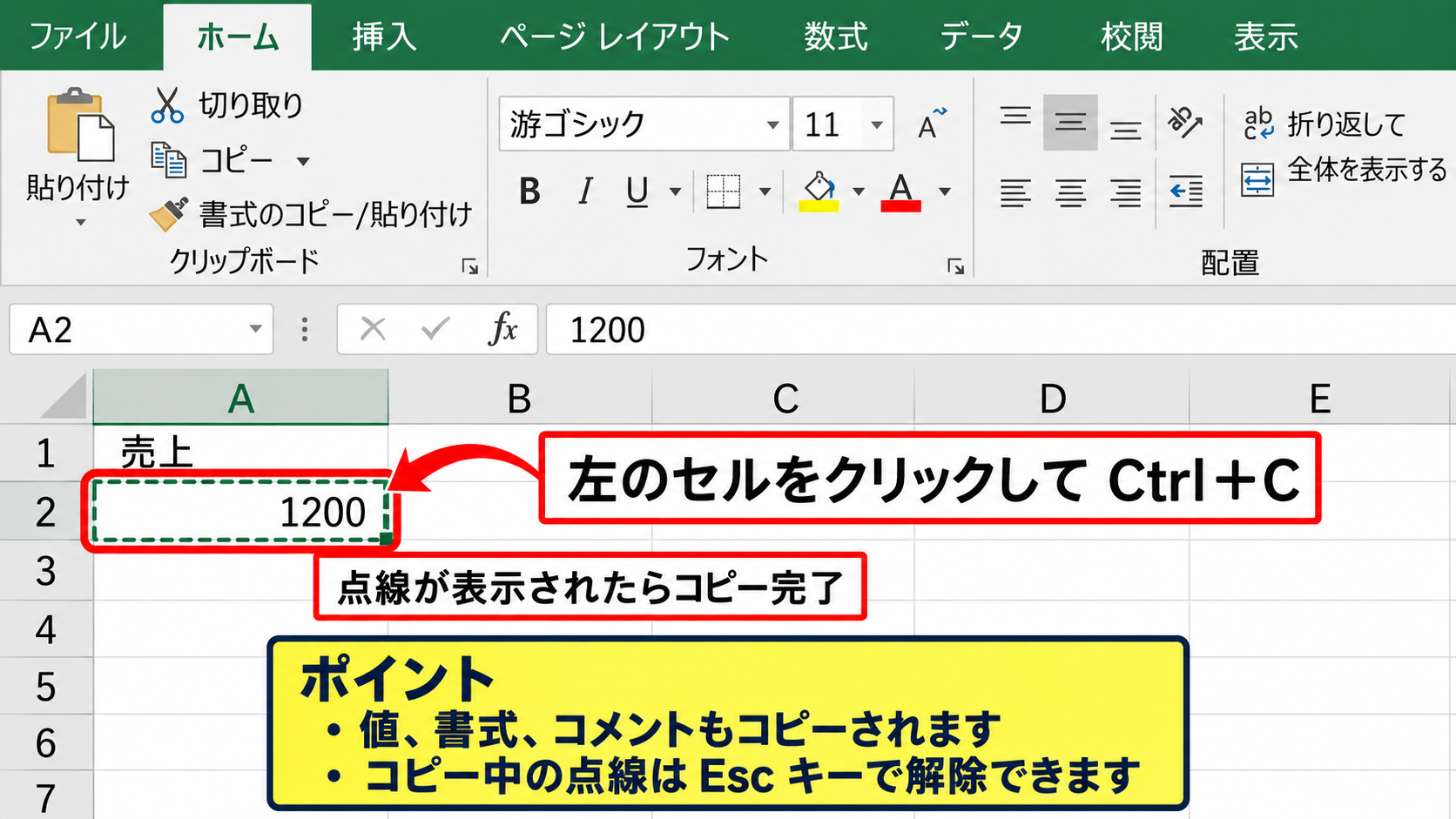Open Insert Function via the fx icon
This screenshot has height=819, width=1456.
click(x=503, y=329)
